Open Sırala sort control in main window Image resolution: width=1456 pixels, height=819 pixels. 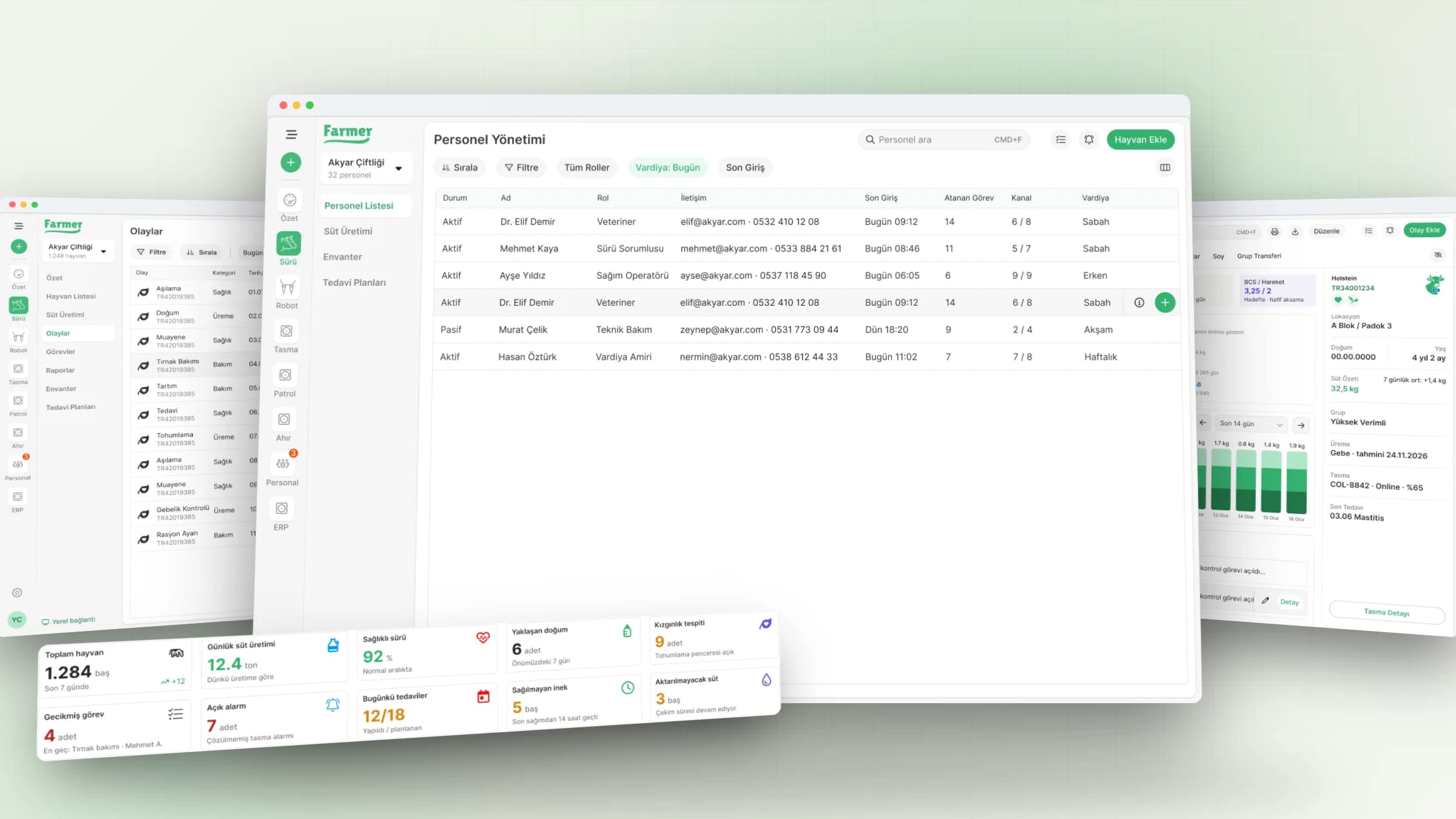point(460,167)
